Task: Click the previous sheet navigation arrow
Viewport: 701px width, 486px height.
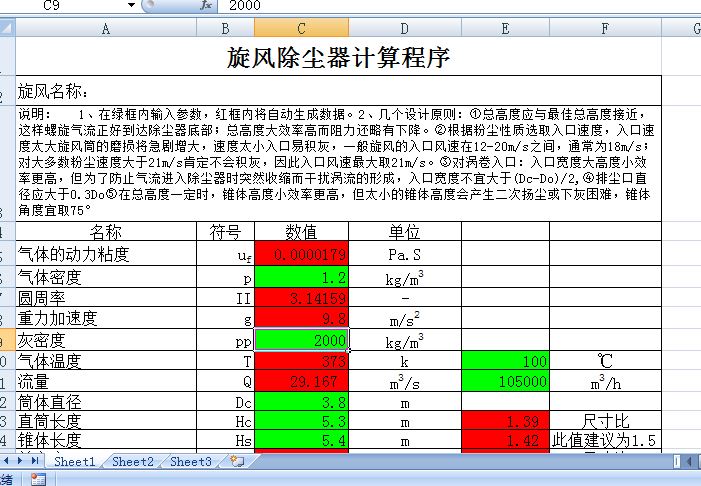Action: 6,461
